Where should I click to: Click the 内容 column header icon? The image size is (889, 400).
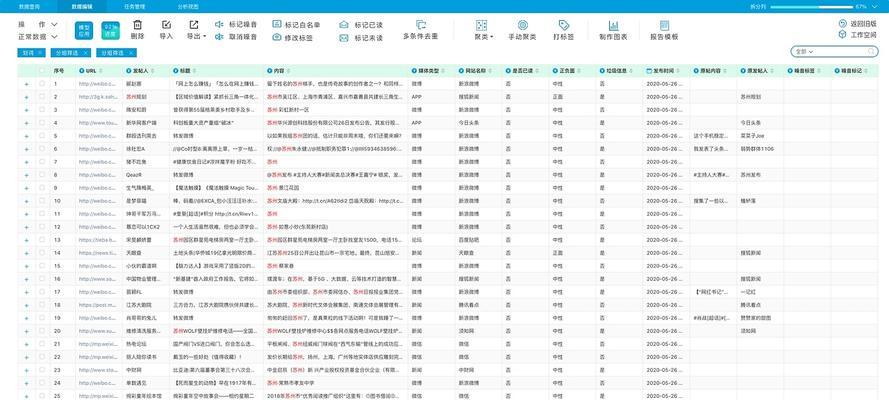[x=270, y=71]
